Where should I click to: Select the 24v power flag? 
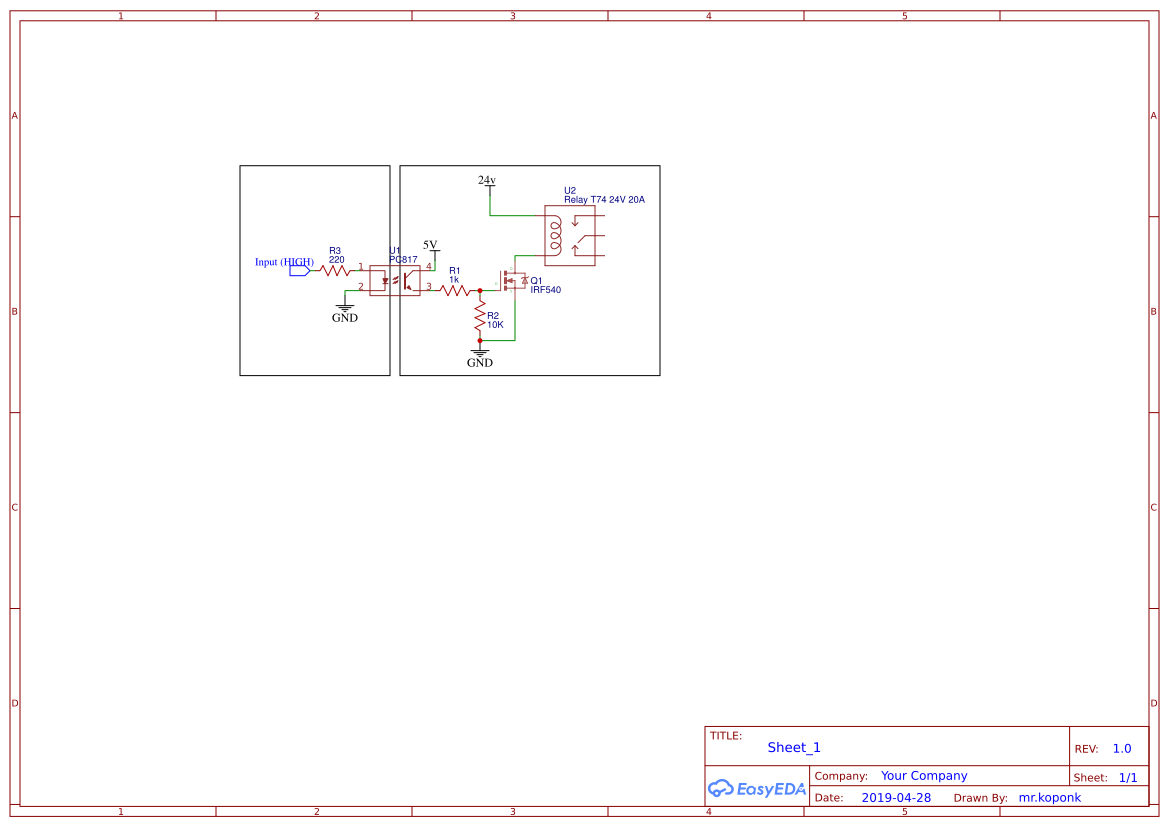click(x=489, y=181)
